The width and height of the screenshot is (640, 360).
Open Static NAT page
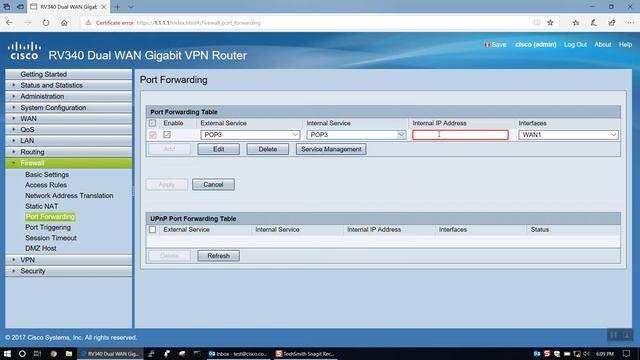pyautogui.click(x=42, y=206)
